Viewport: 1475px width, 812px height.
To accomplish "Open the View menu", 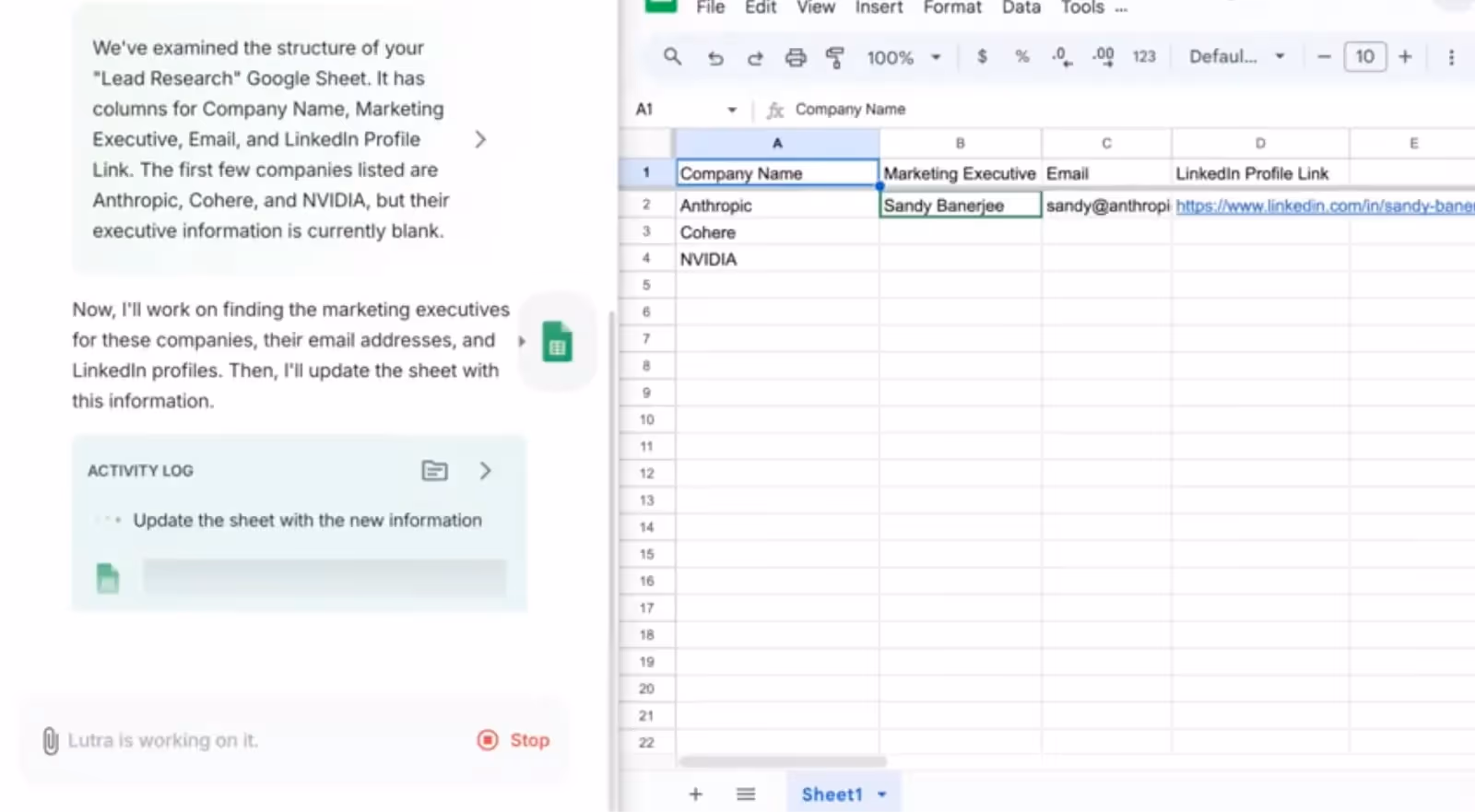I will click(816, 7).
